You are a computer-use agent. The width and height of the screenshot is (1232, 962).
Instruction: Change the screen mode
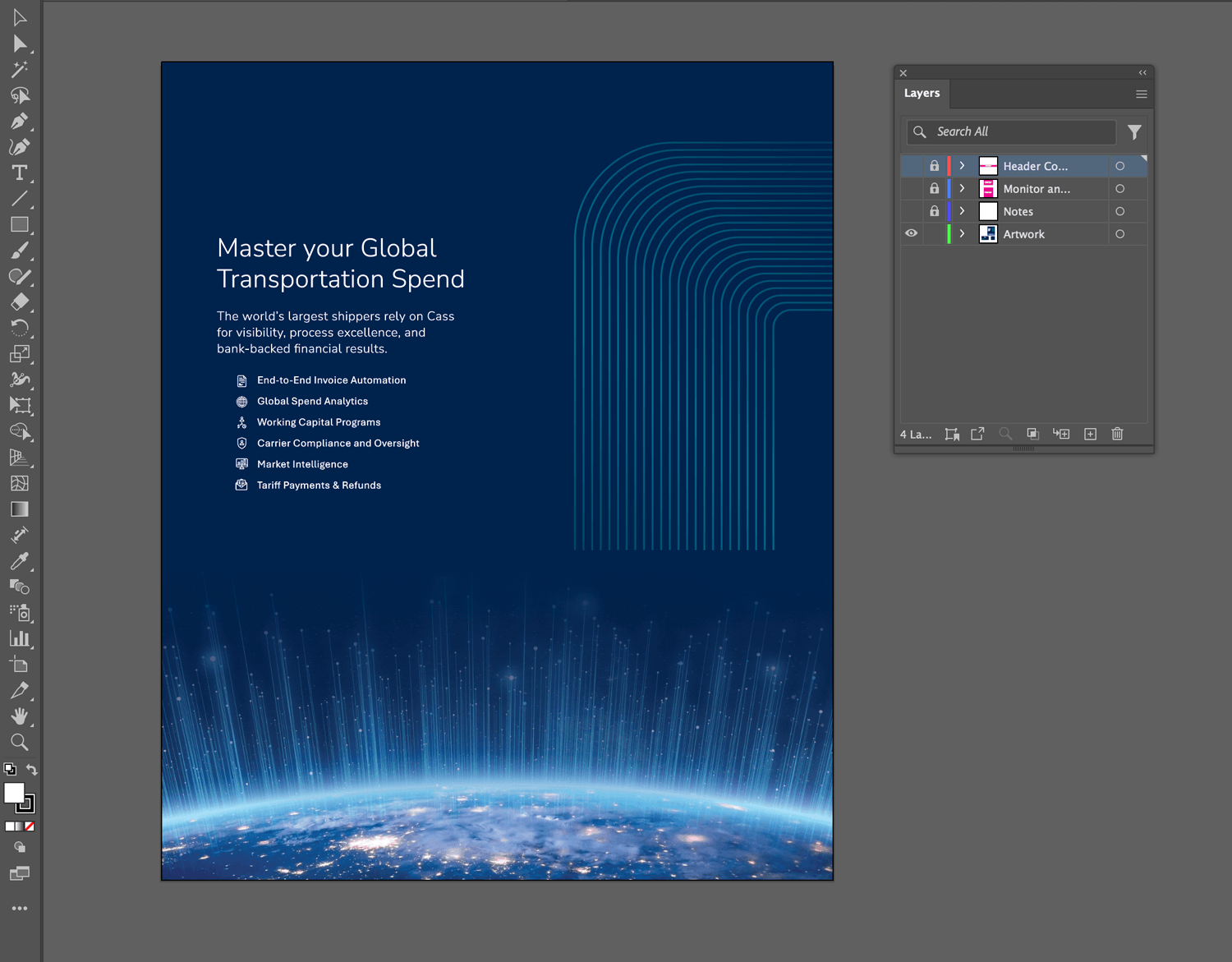pos(20,873)
